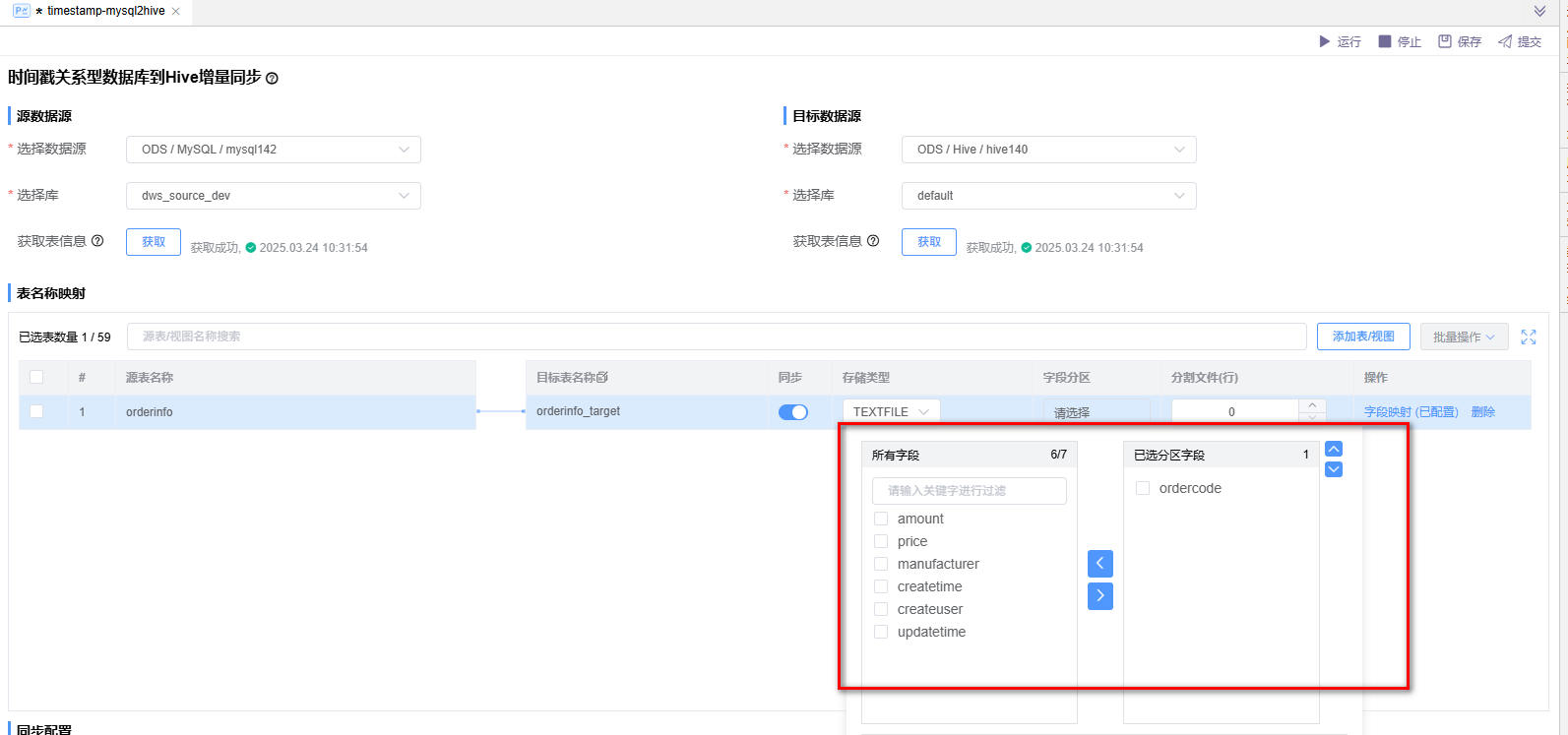
Task: Open the source datasource ODS / MySQL dropdown
Action: point(274,150)
